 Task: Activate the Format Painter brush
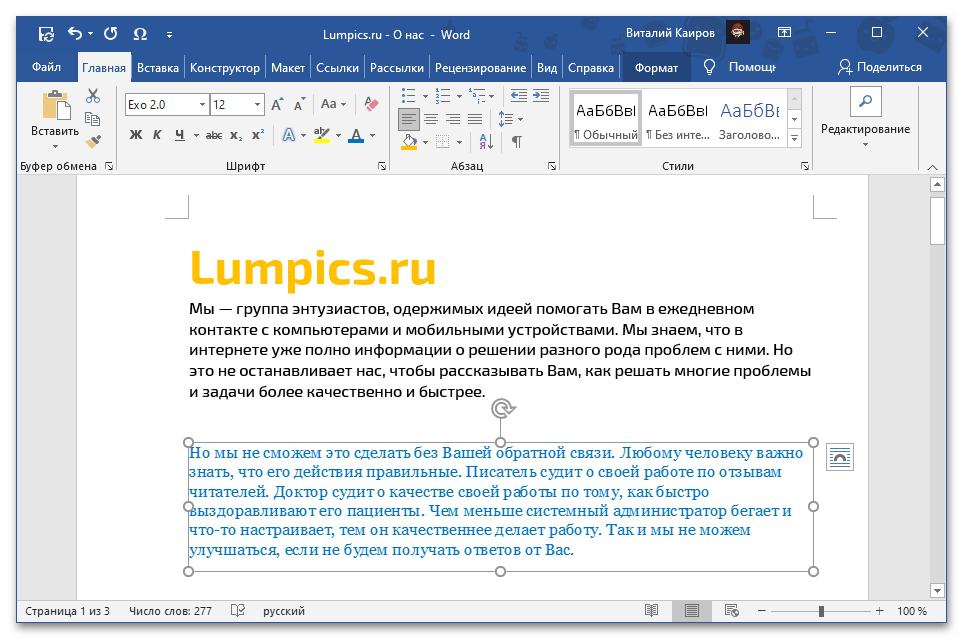[93, 142]
